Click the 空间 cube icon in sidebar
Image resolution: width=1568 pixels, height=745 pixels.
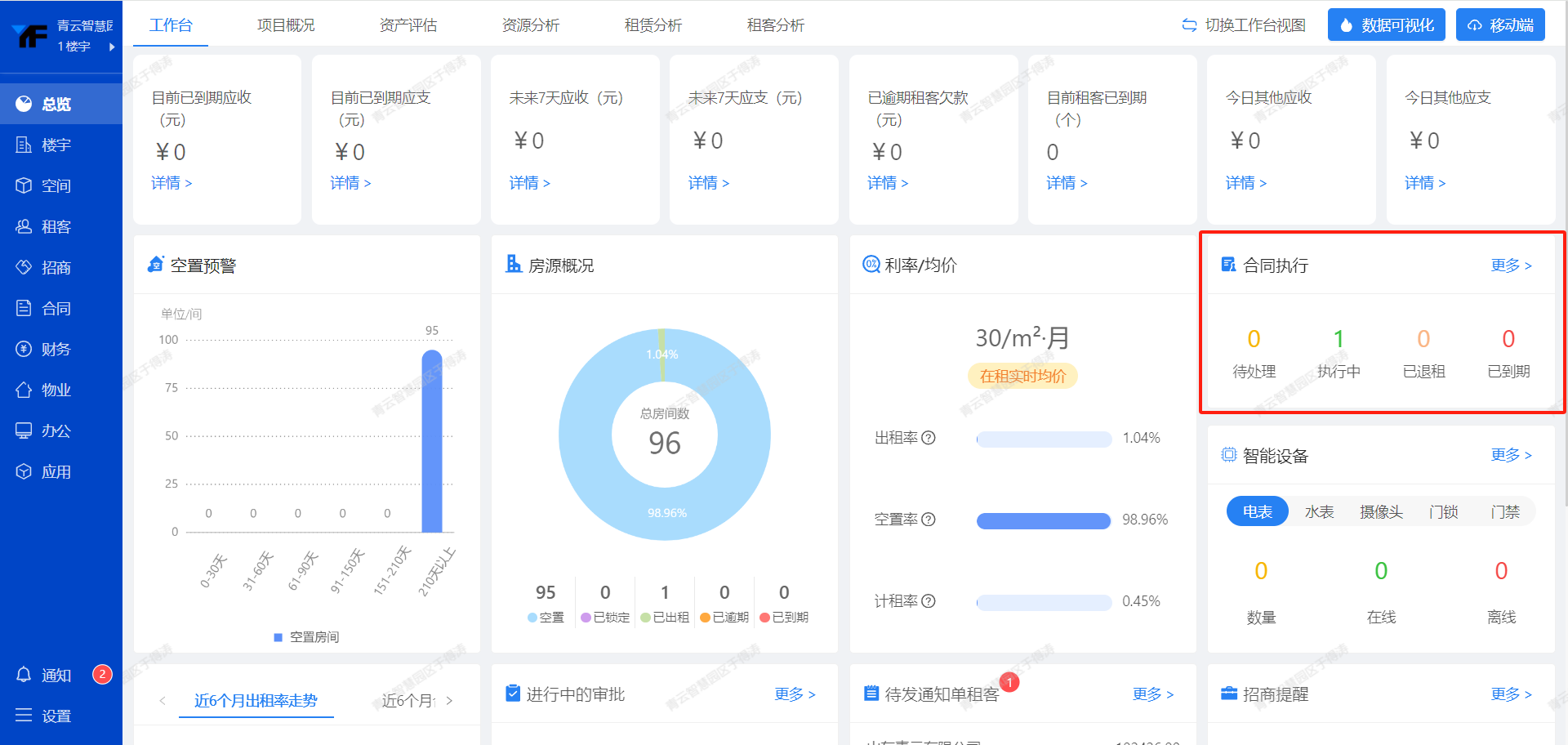[x=24, y=186]
